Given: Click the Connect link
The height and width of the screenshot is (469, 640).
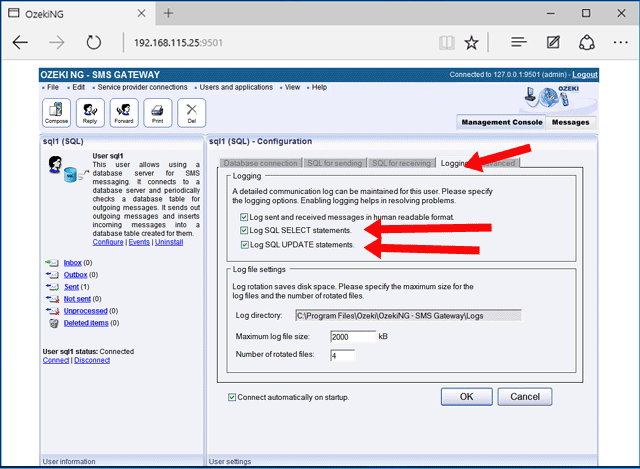Looking at the screenshot, I should [x=56, y=360].
